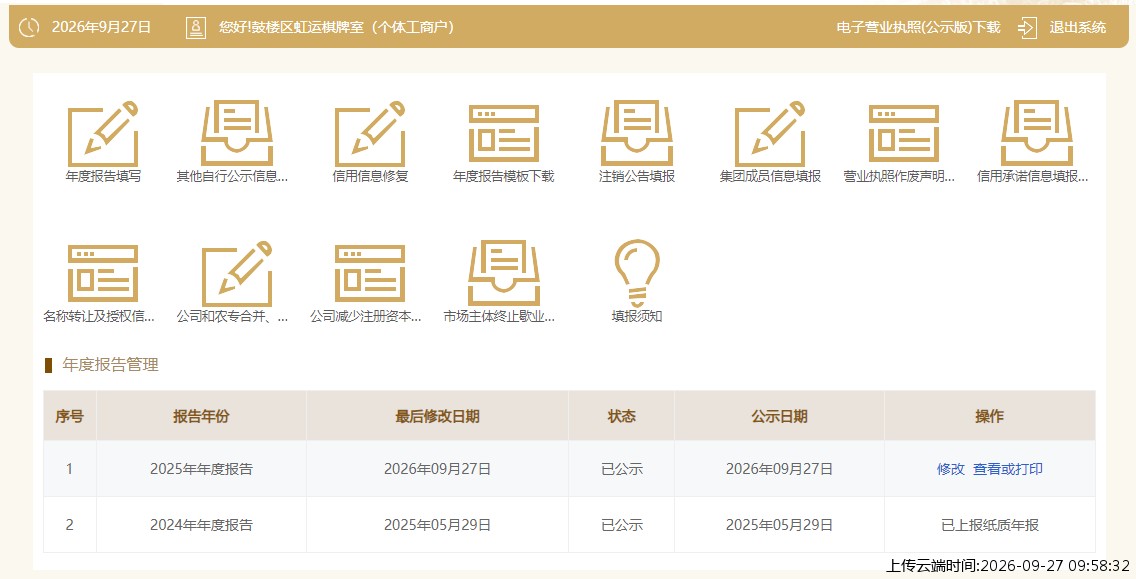This screenshot has width=1136, height=579.
Task: Click 公示日期 cell in 2024 report row
Action: [780, 525]
